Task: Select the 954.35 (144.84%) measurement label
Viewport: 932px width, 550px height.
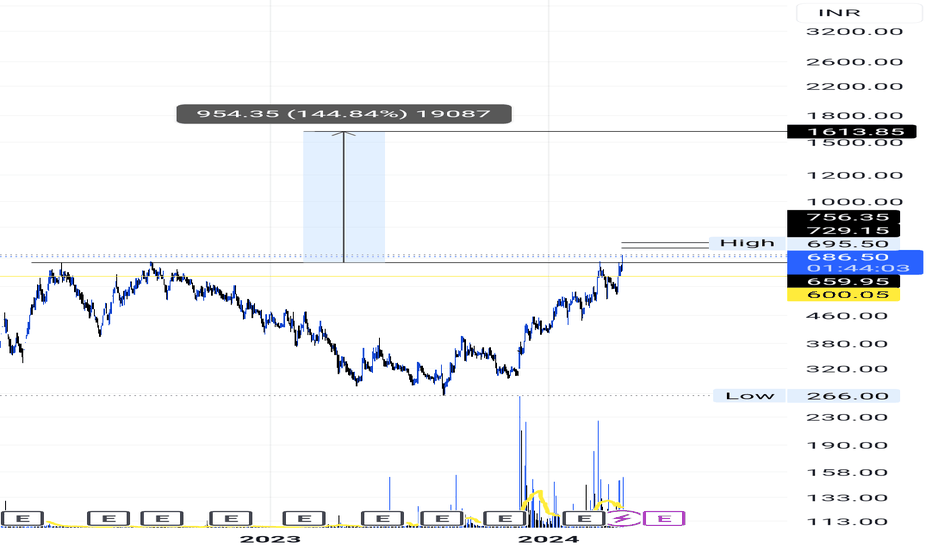Action: 344,114
